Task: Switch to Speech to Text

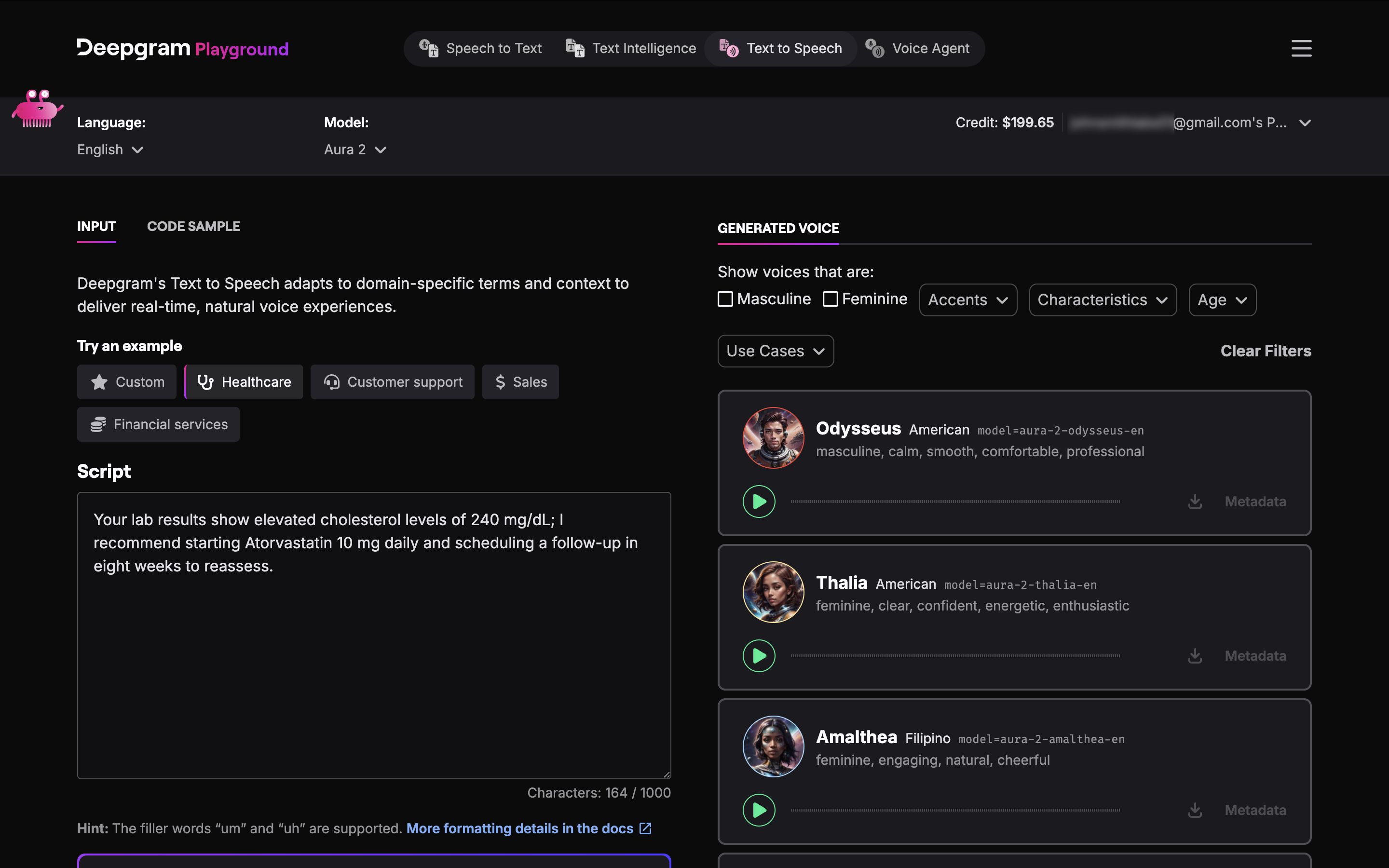Action: [x=481, y=48]
